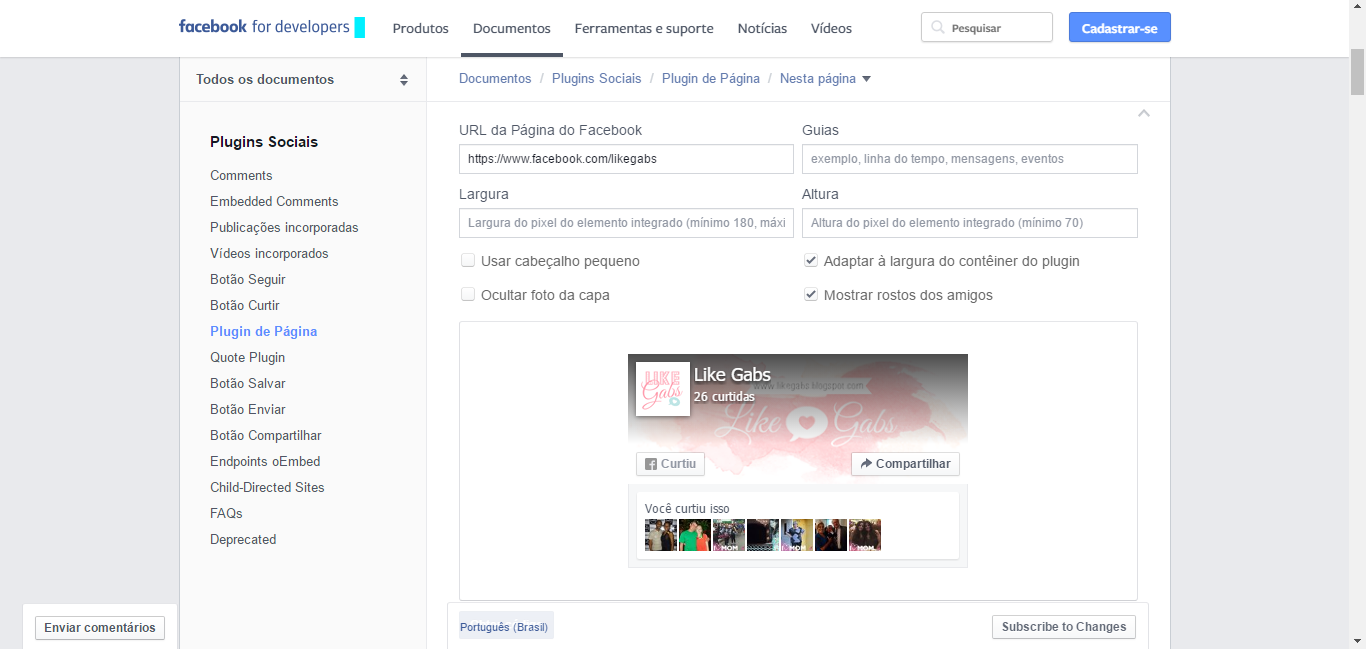Toggle Usar cabeçalho pequeno checkbox

tap(467, 261)
